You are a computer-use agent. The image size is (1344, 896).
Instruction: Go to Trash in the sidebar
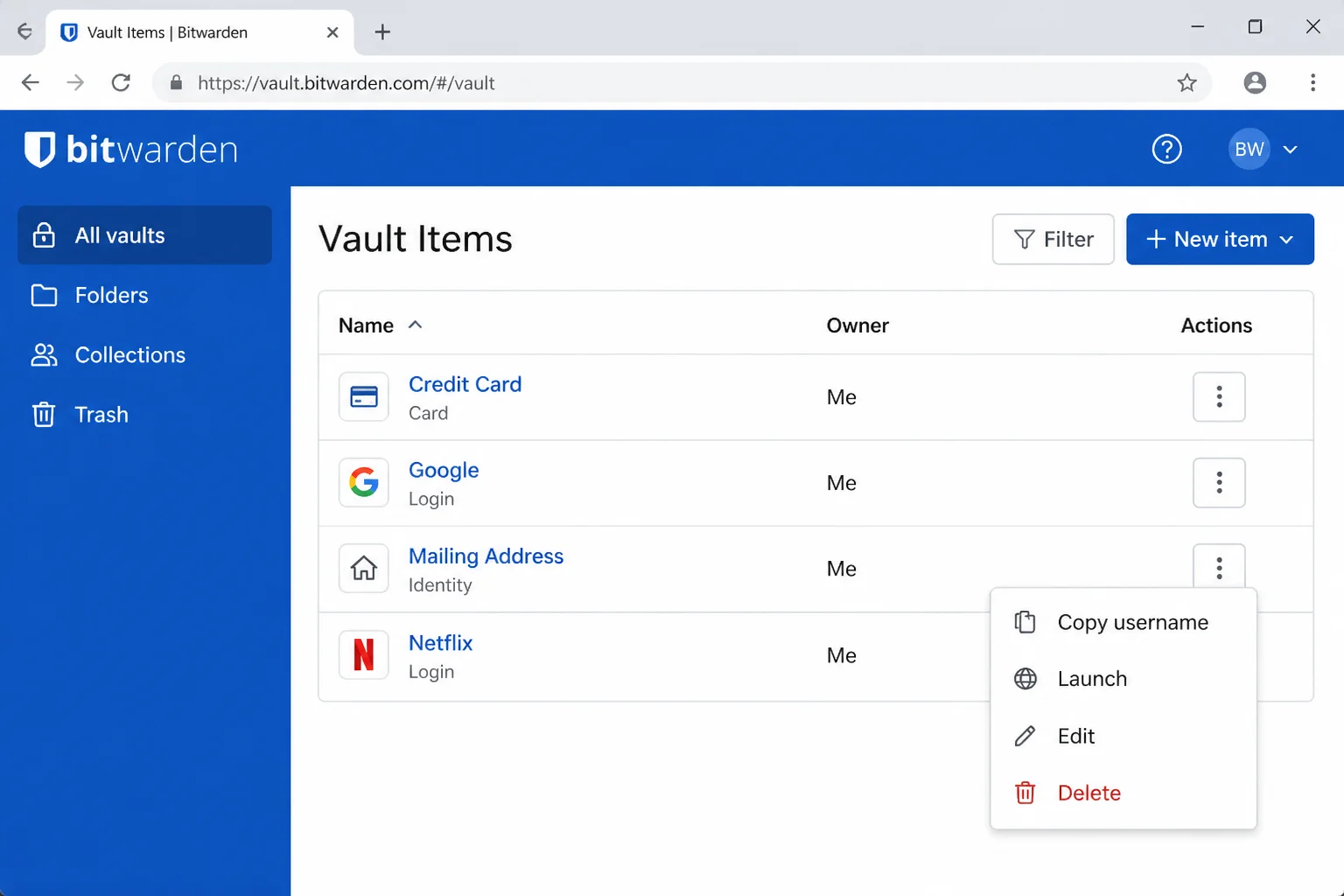144,414
